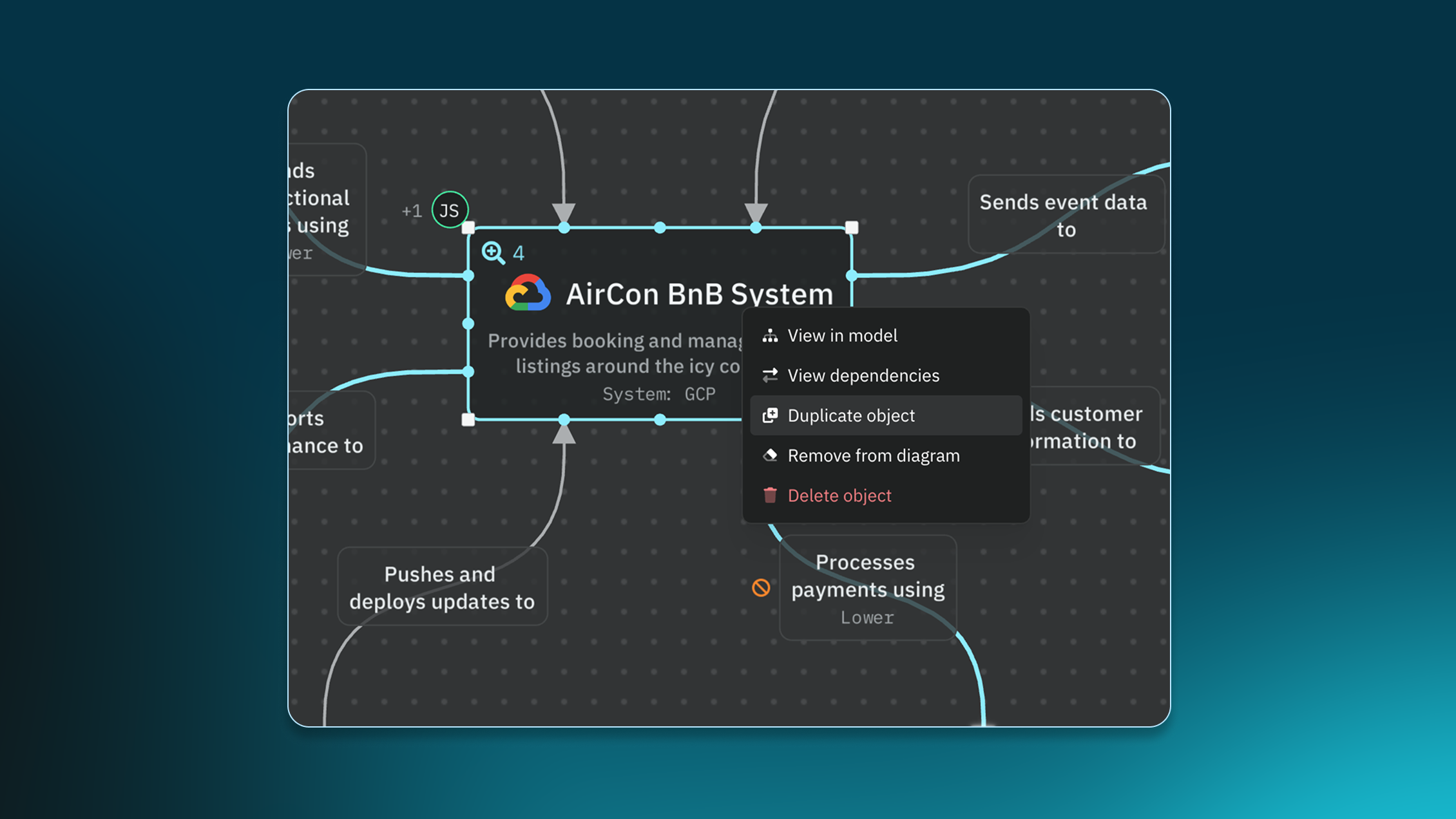
Task: Click the Processes payments using label
Action: tap(867, 576)
